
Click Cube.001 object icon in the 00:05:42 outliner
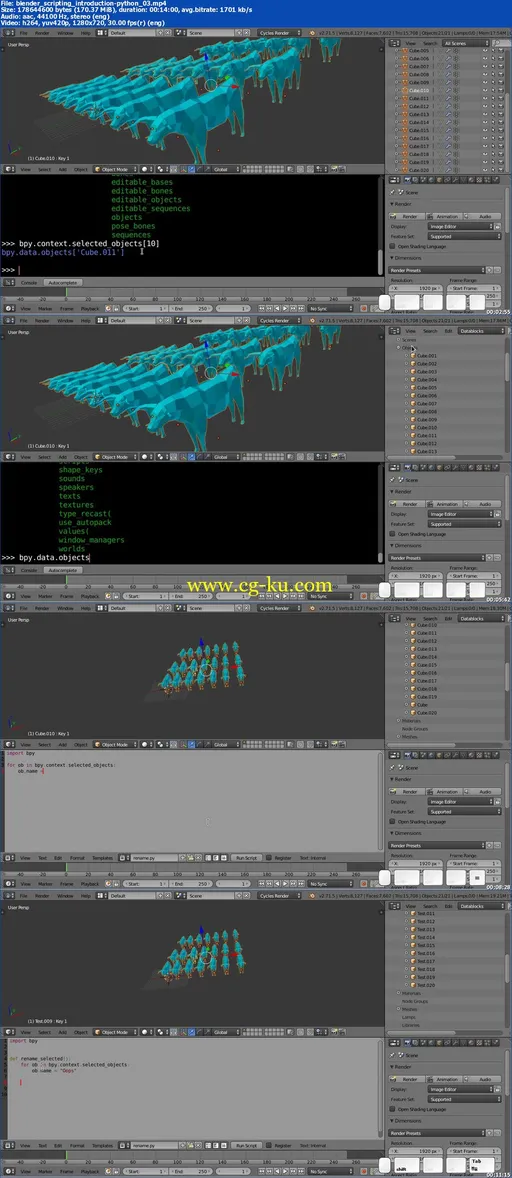(414, 356)
